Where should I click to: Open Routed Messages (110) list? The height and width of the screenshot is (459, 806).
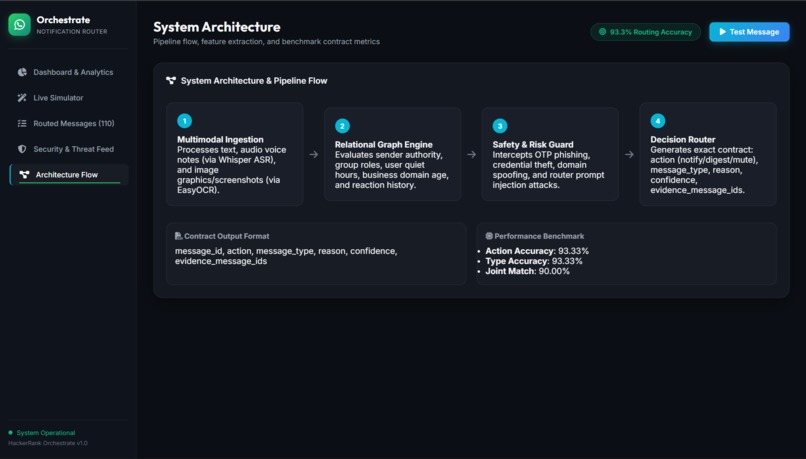tap(68, 123)
